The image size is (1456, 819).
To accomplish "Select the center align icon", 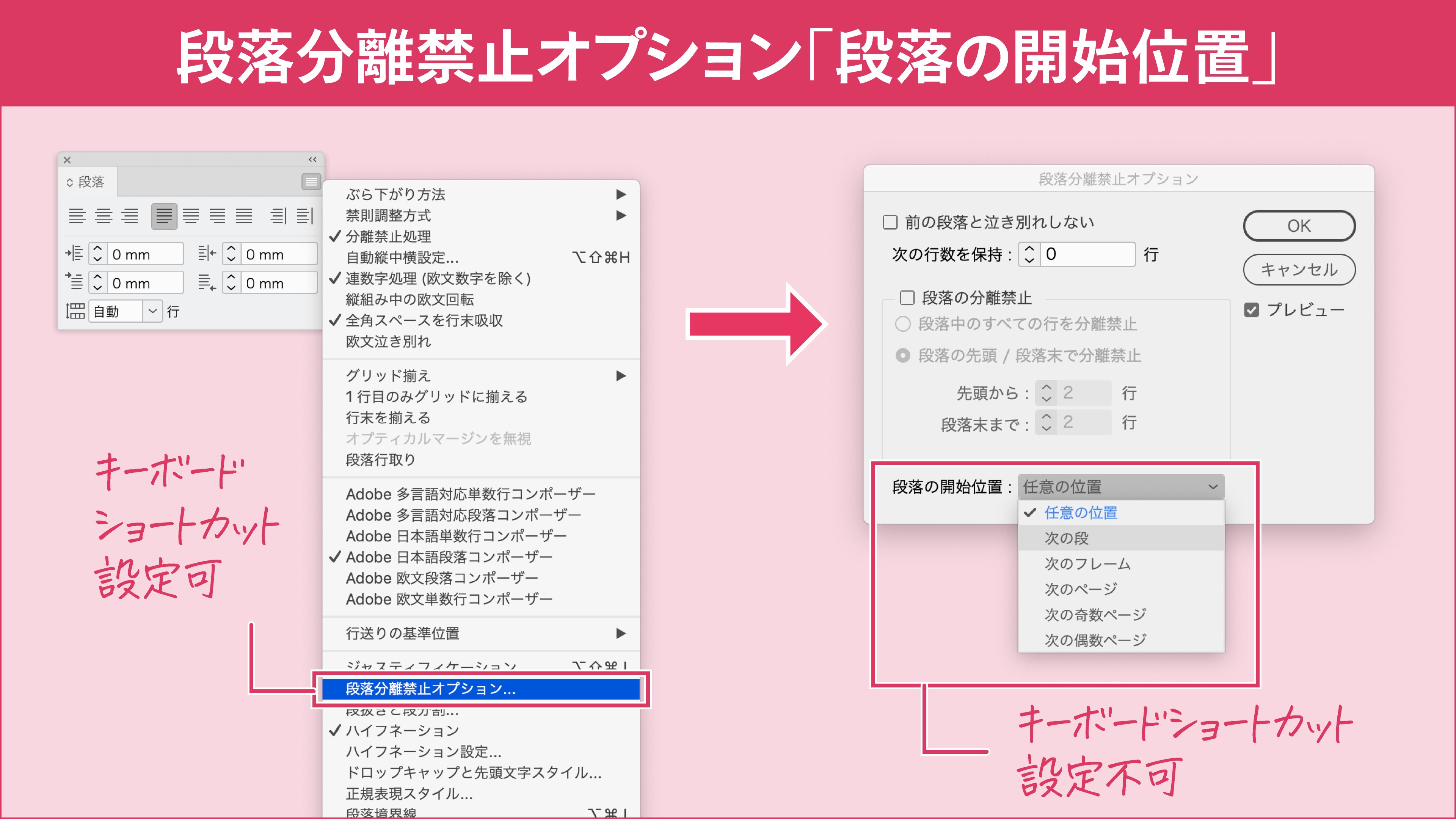I will point(104,217).
